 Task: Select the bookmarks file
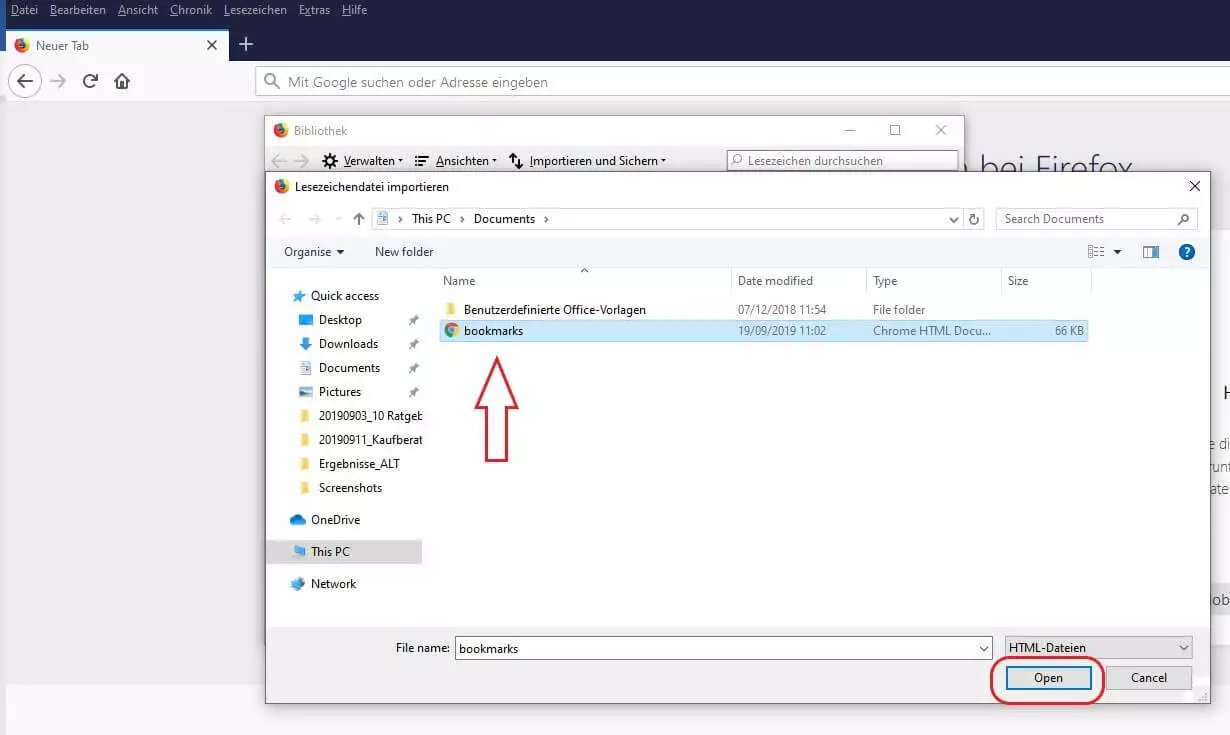pyautogui.click(x=763, y=331)
